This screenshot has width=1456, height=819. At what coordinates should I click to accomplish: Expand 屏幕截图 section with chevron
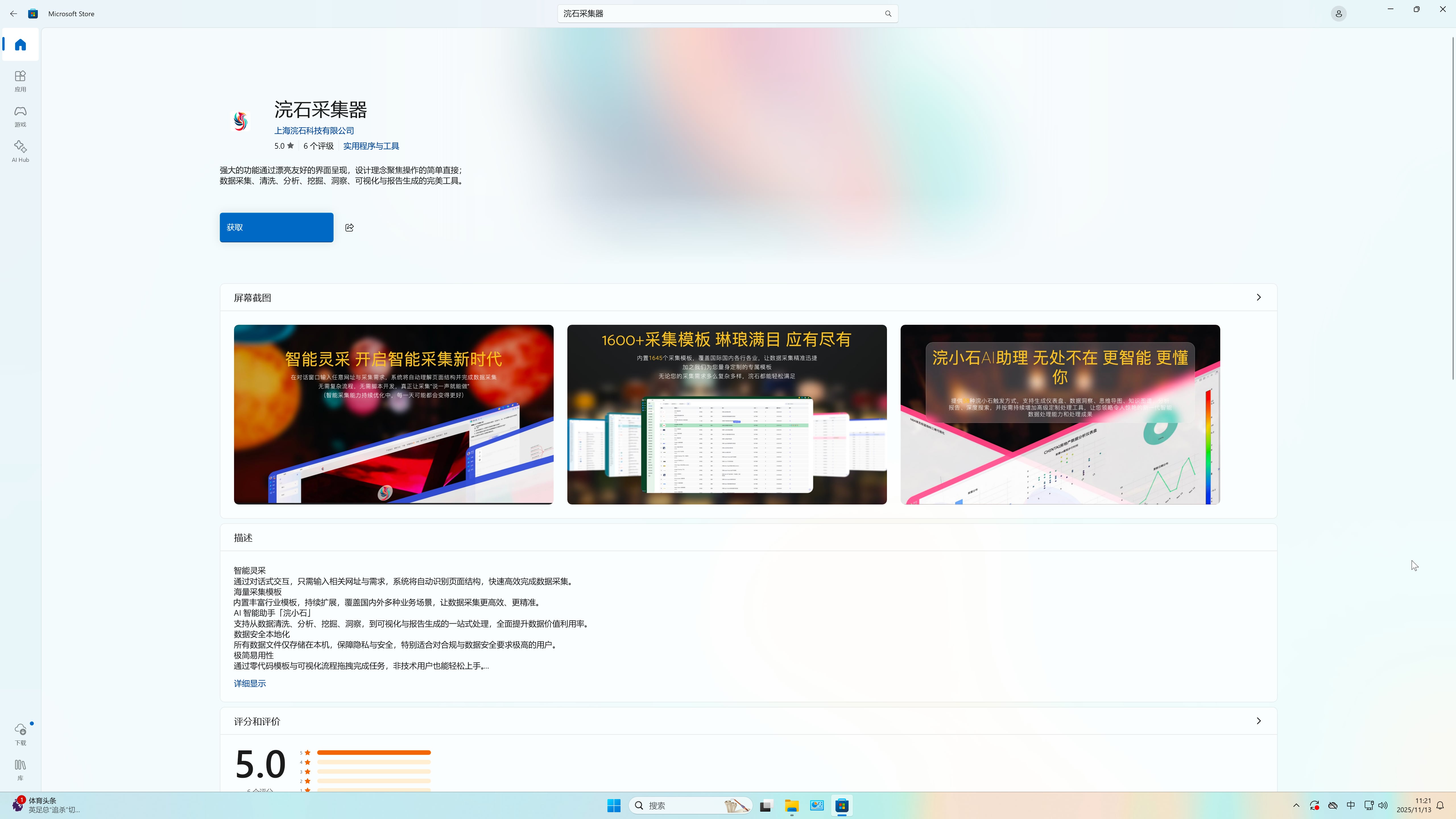click(1258, 297)
